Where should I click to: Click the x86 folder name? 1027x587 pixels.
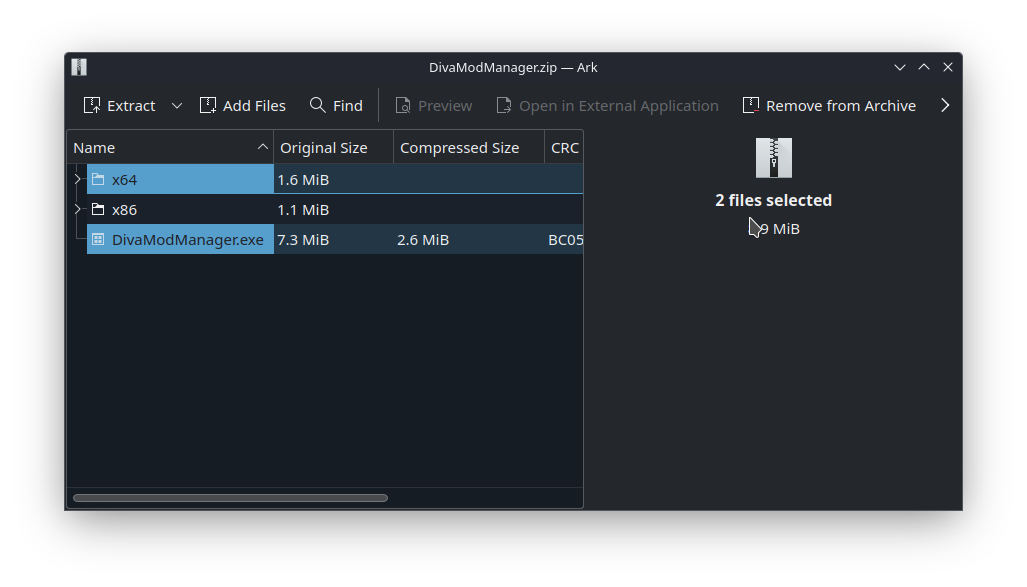[125, 210]
